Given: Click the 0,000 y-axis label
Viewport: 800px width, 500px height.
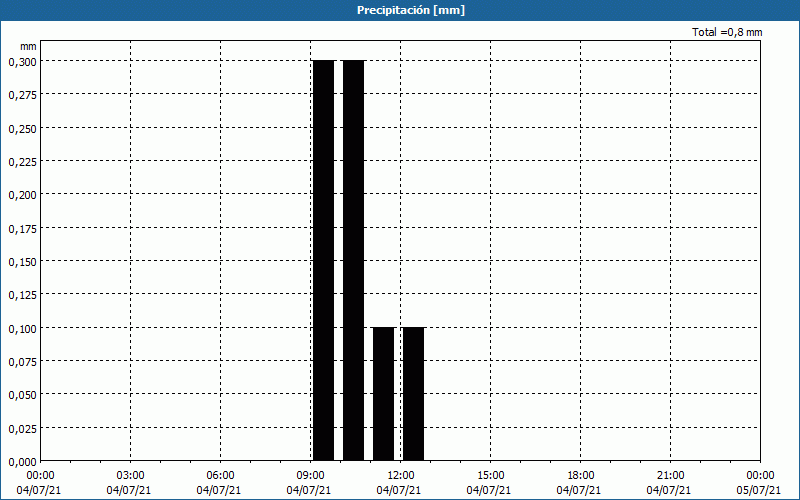Looking at the screenshot, I should pyautogui.click(x=22, y=462).
